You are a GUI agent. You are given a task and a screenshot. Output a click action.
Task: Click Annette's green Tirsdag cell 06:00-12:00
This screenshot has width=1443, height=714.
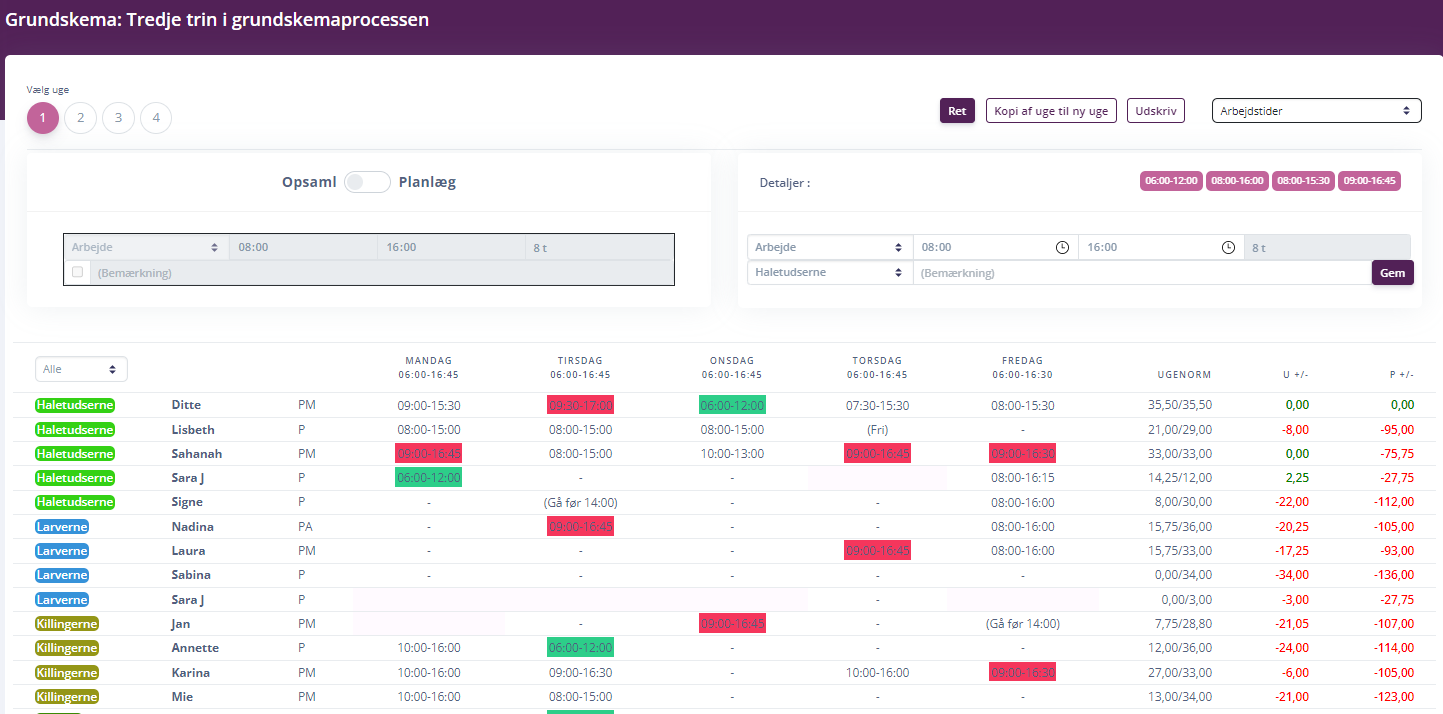pos(580,647)
